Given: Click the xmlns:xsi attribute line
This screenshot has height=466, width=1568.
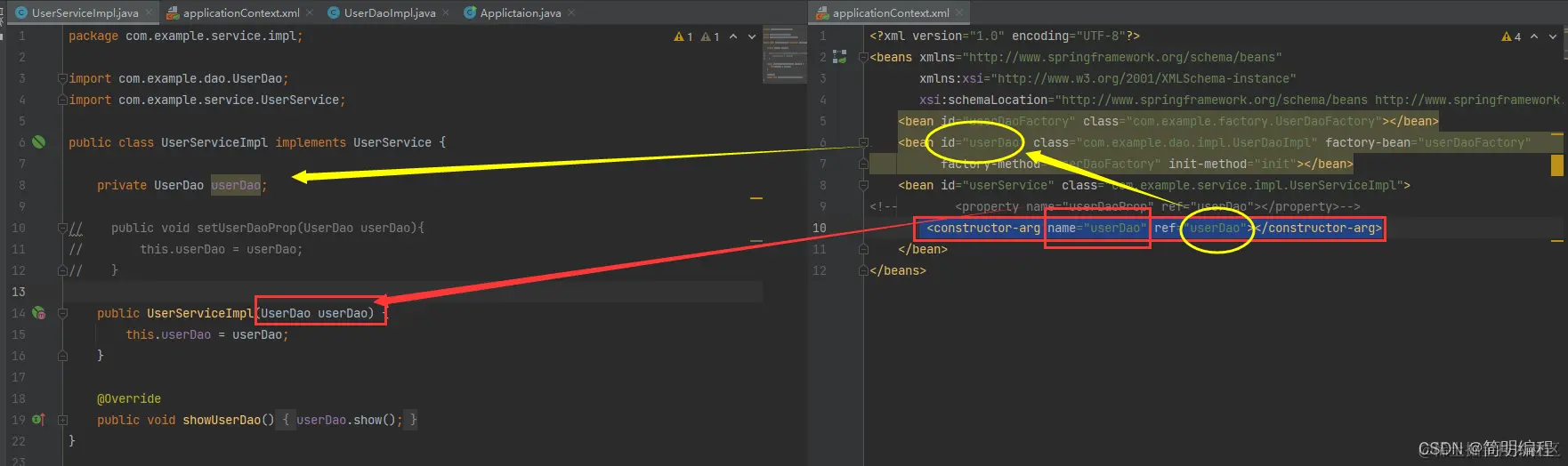Looking at the screenshot, I should [1108, 78].
